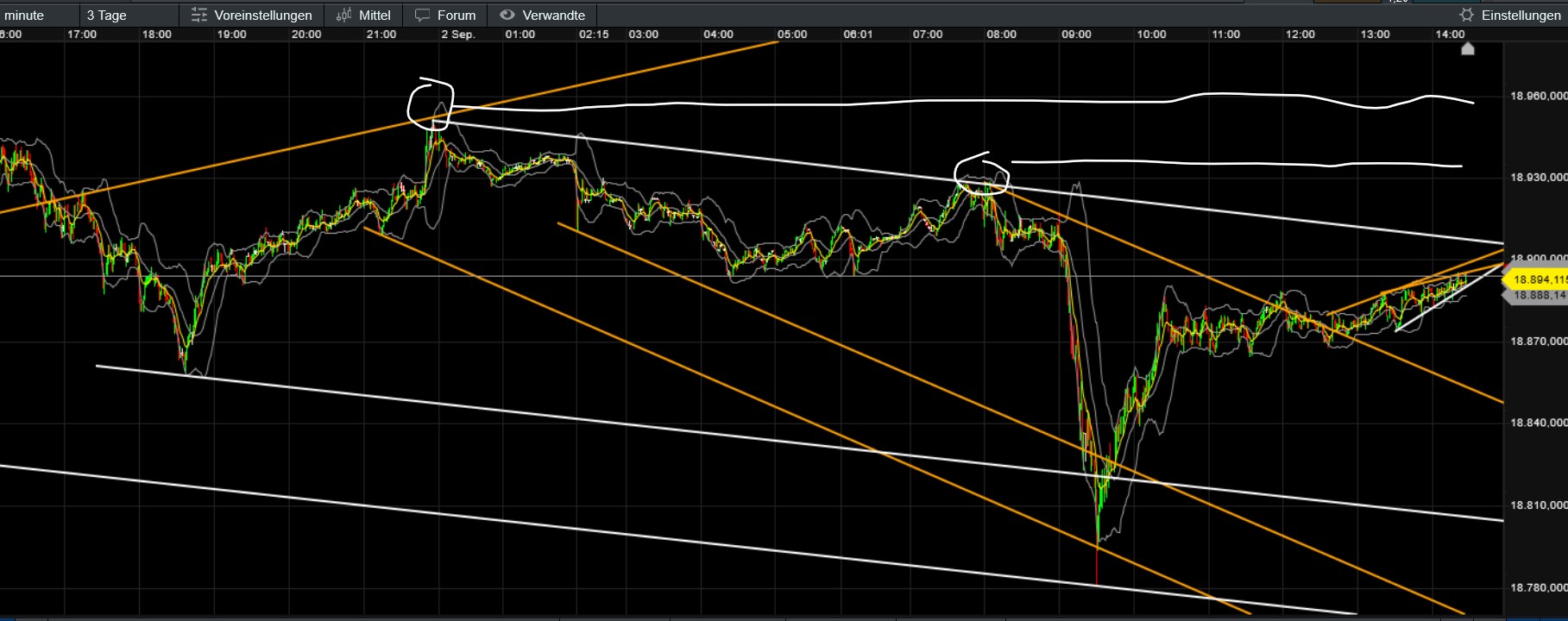Click the 02:15 time axis label
This screenshot has height=621, width=1568.
click(x=594, y=34)
